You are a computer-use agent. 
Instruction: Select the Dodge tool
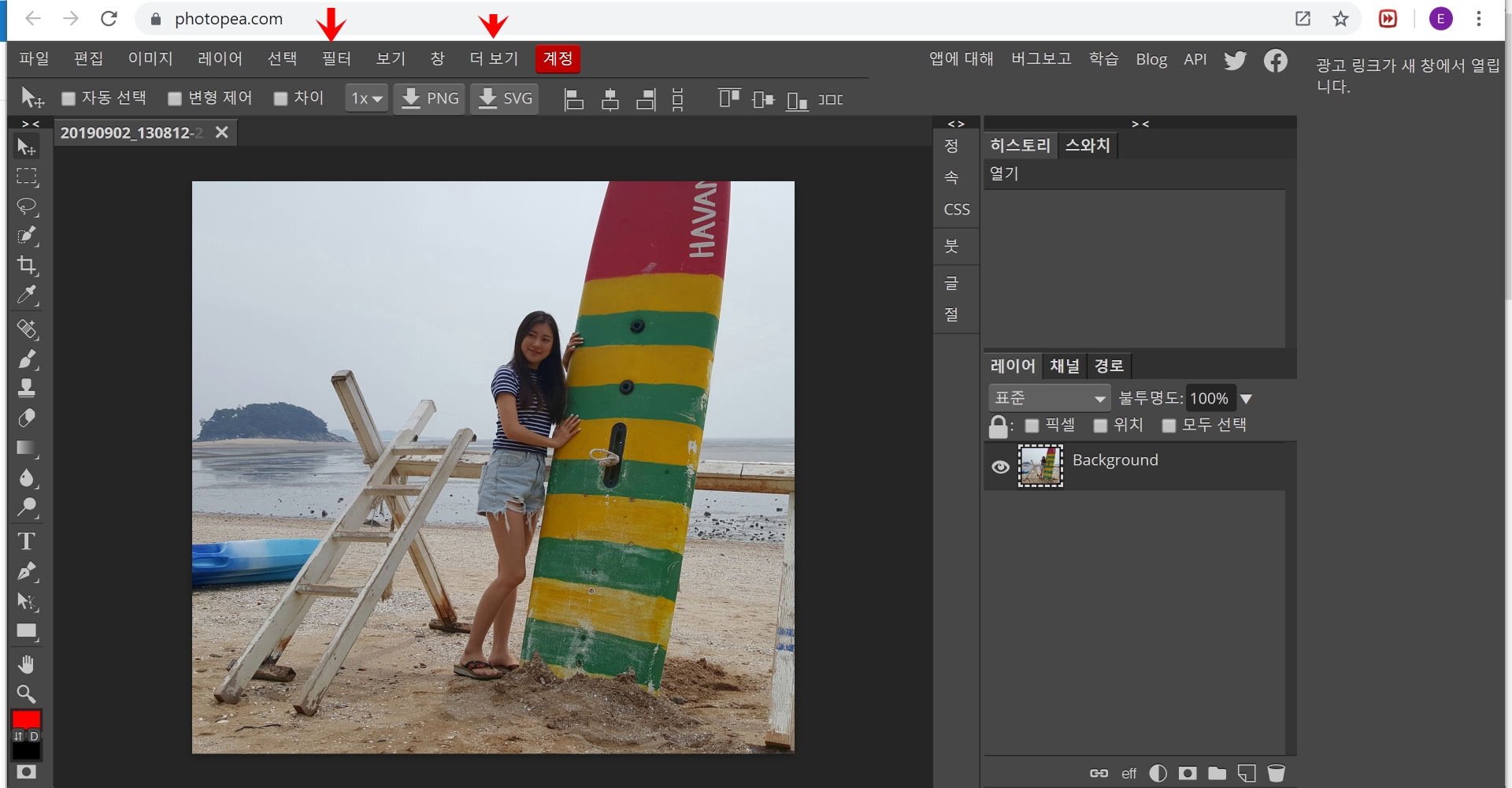click(x=27, y=507)
